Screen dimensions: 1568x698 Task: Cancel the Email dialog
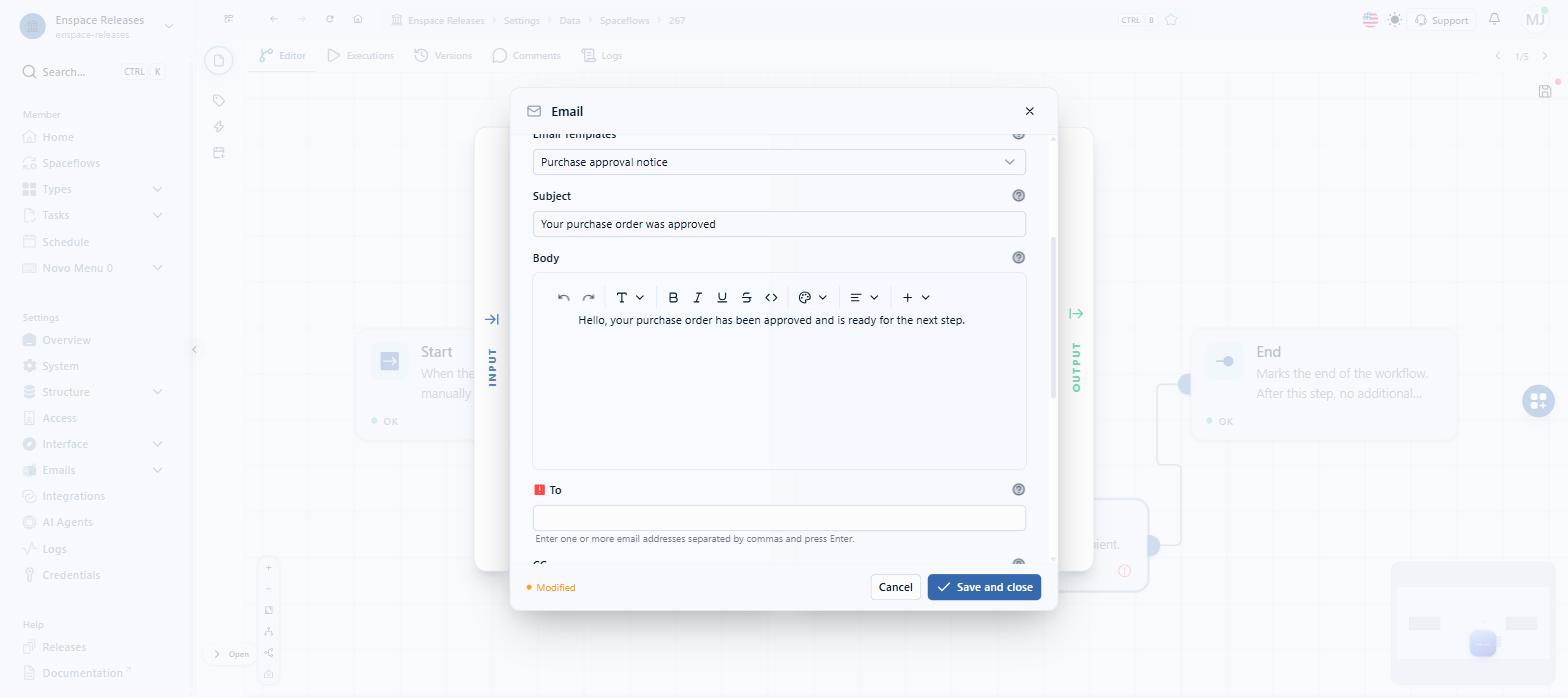[896, 587]
